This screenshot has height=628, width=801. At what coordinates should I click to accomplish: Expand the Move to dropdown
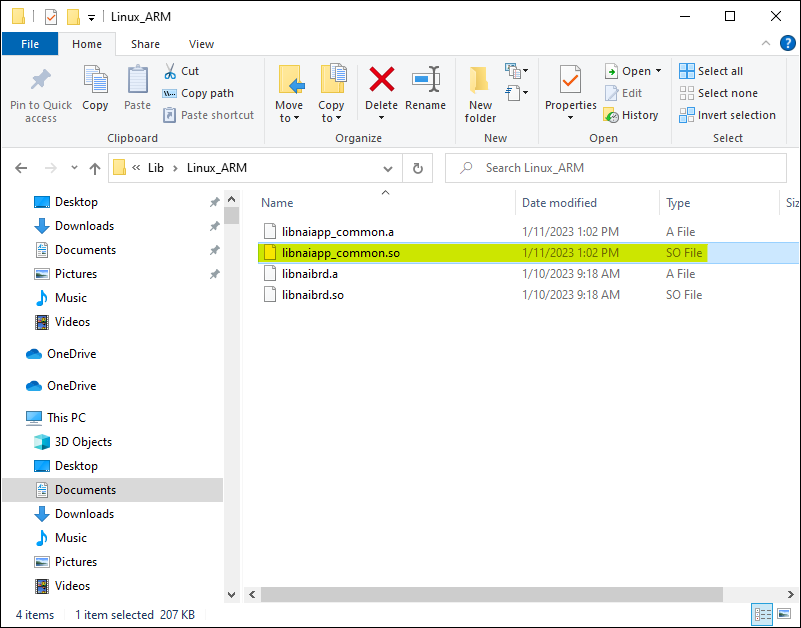pyautogui.click(x=289, y=119)
